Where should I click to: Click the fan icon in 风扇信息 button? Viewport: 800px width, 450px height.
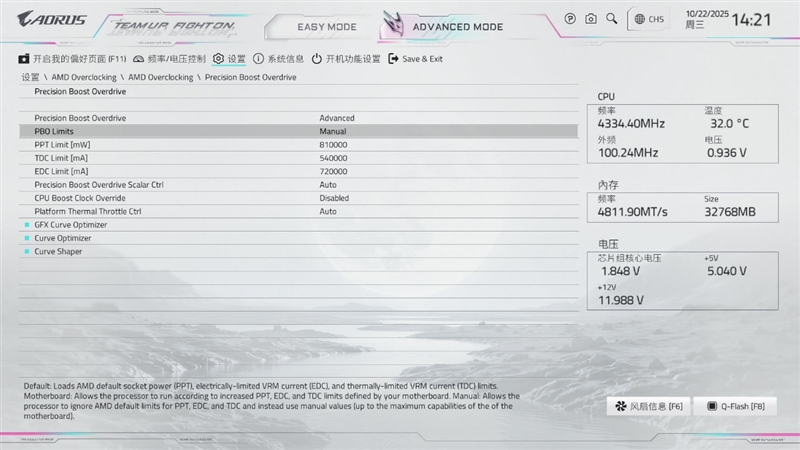[620, 406]
